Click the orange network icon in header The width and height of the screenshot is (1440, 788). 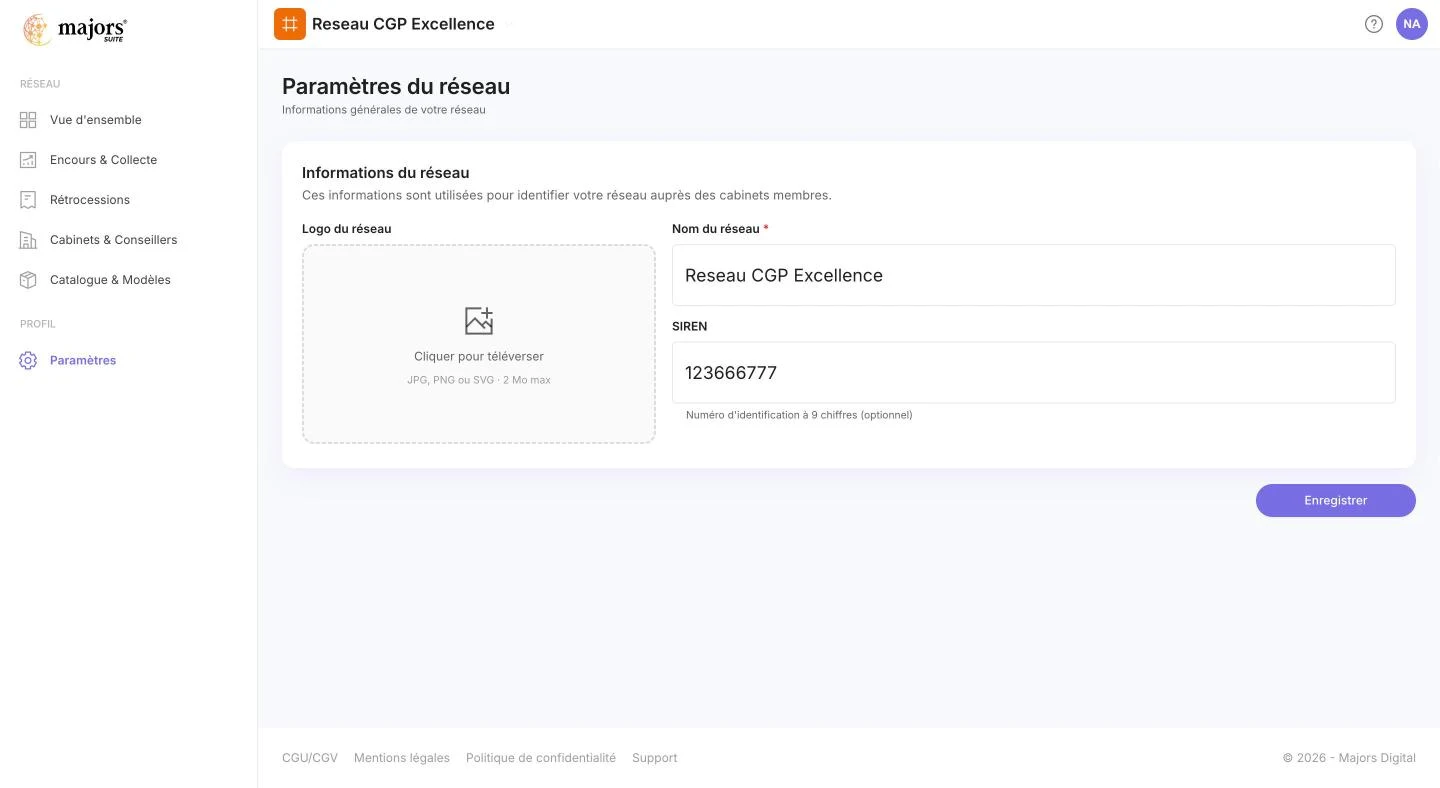[290, 24]
